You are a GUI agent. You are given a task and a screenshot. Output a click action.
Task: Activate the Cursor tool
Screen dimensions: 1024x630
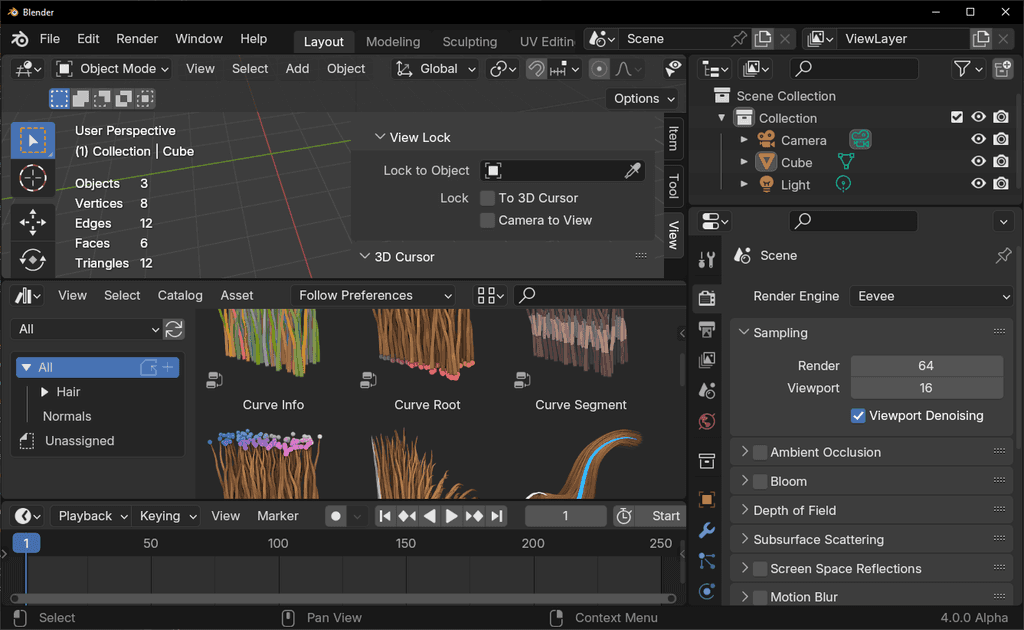click(33, 178)
